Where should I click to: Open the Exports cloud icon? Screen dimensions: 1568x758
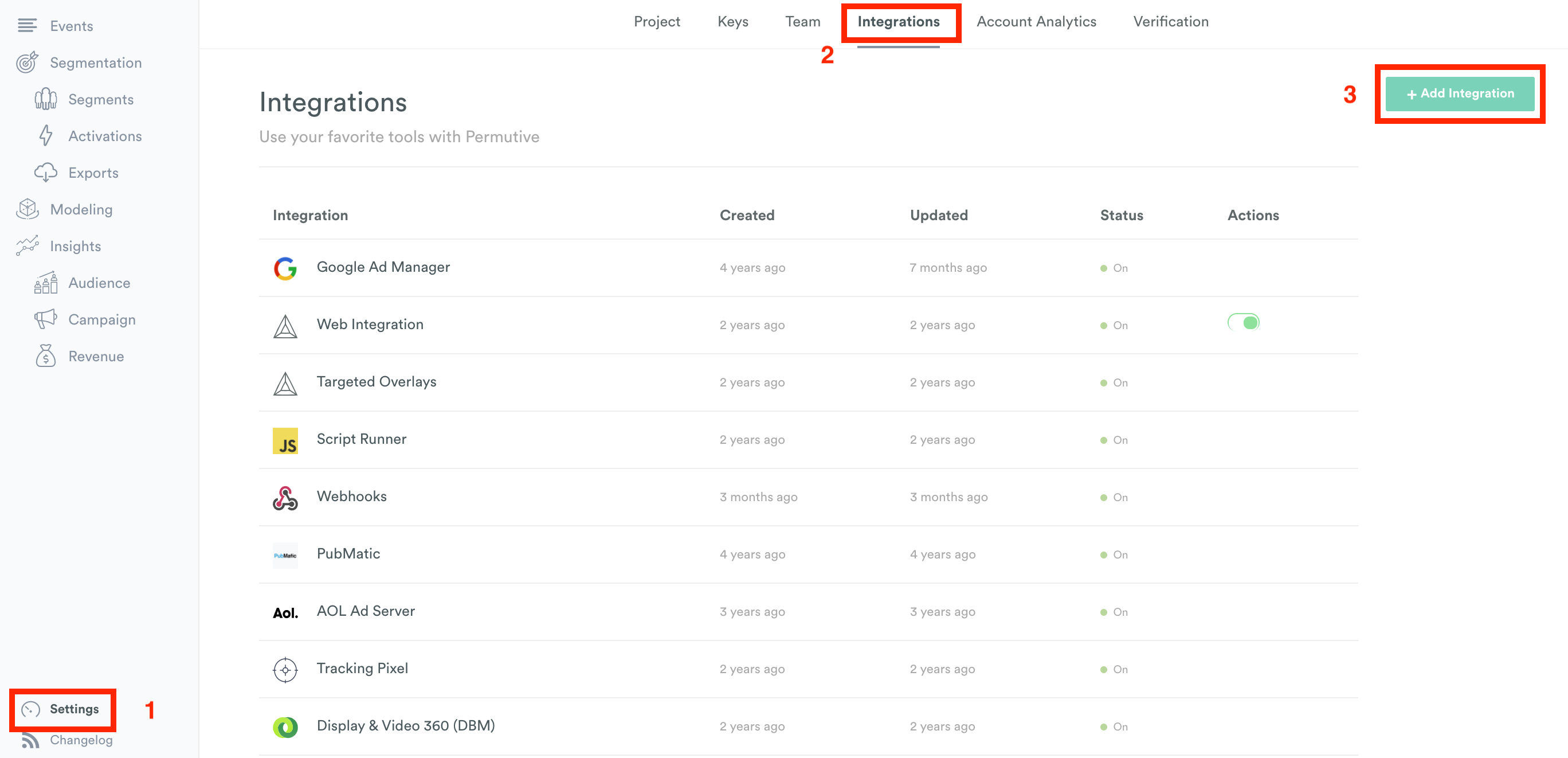pyautogui.click(x=47, y=173)
